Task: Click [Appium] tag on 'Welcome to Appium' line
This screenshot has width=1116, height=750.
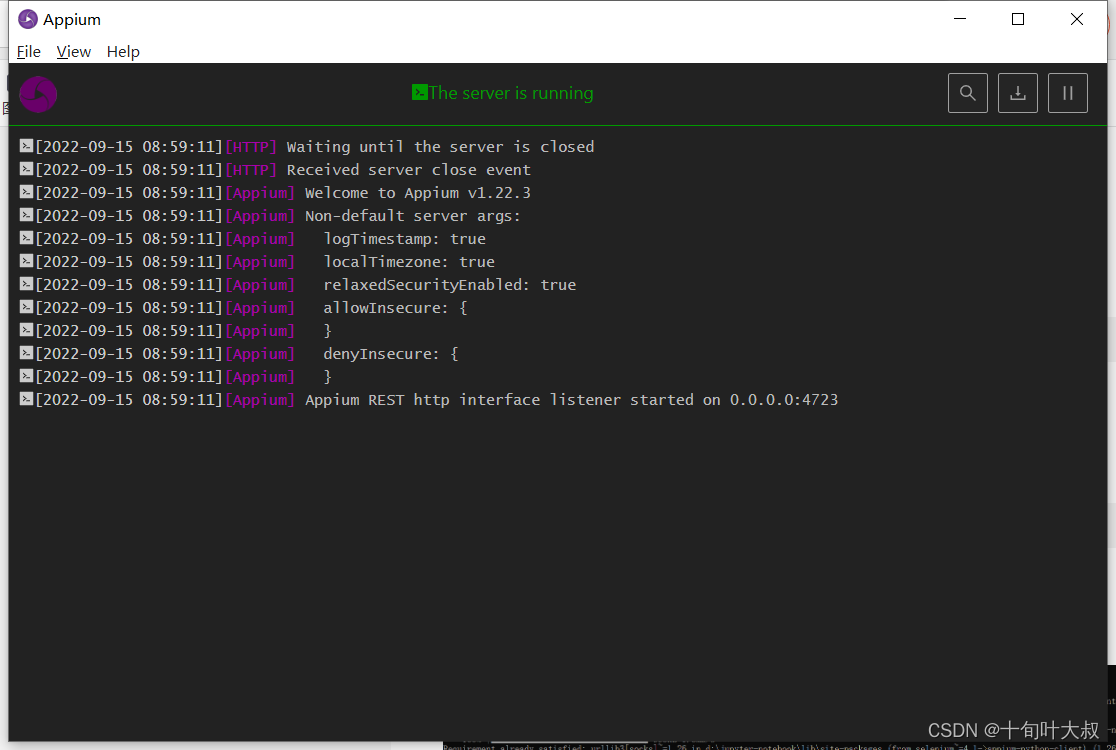Action: 260,193
